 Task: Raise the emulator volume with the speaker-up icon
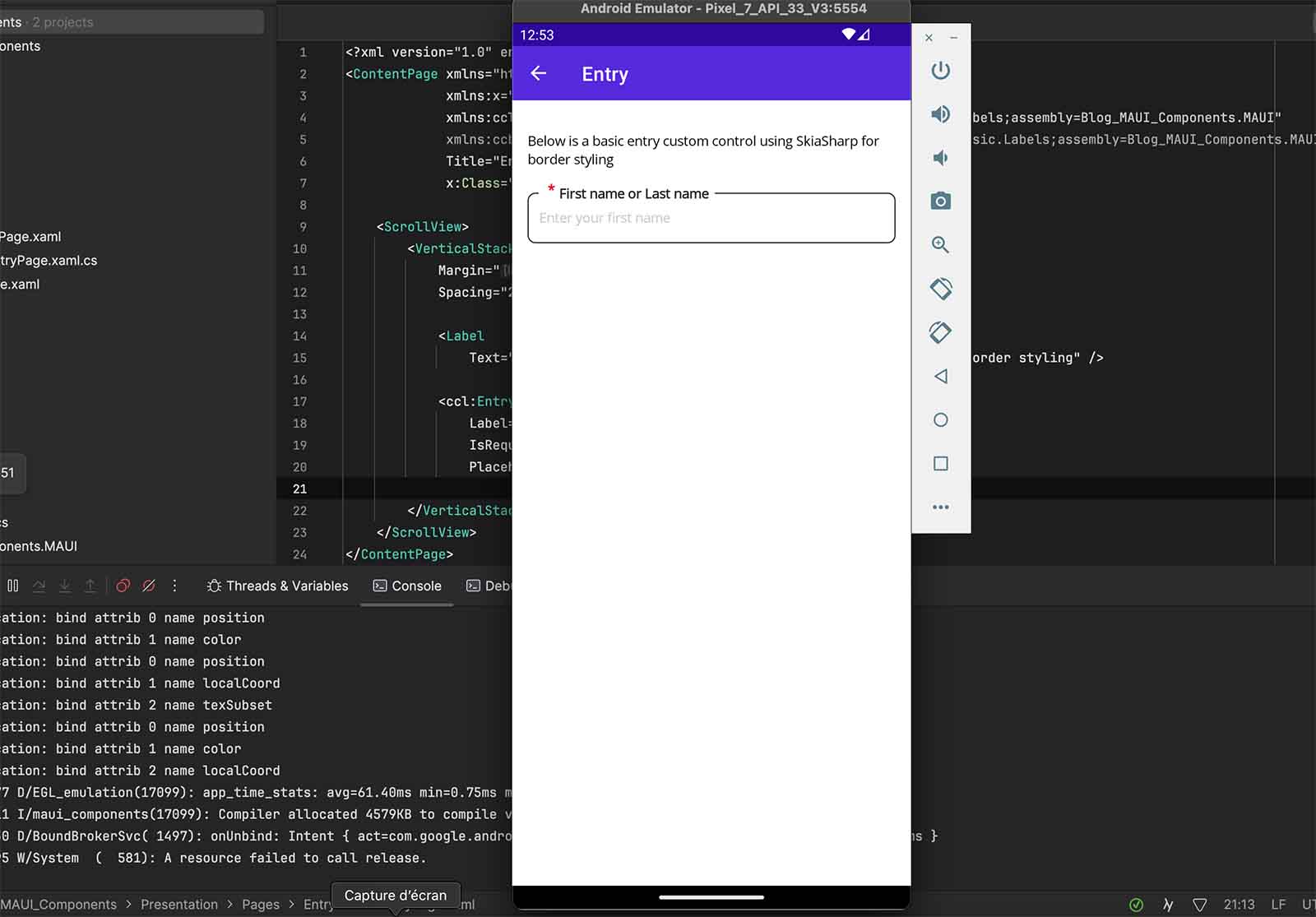(940, 114)
